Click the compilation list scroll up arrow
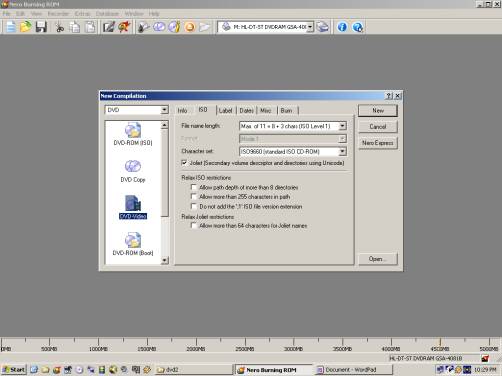 (164, 125)
